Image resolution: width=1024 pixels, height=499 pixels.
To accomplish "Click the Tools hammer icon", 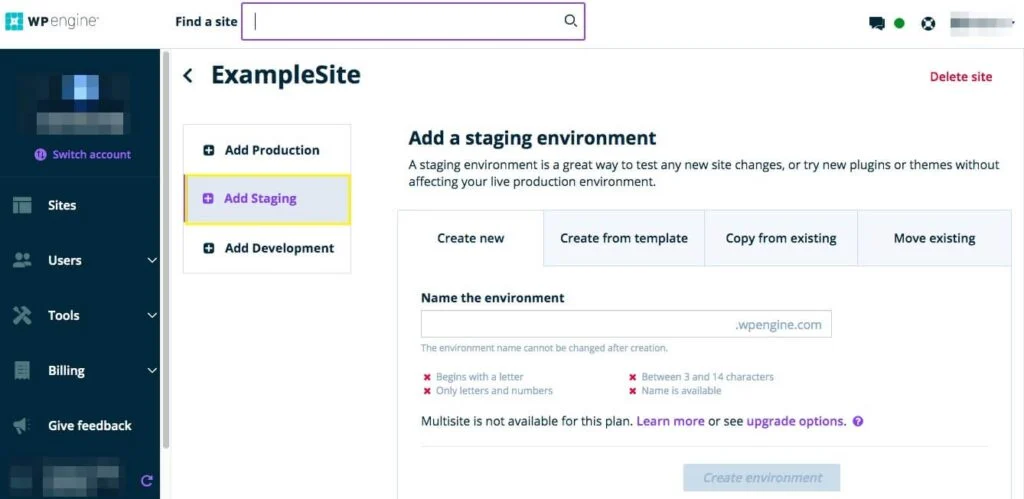I will tap(22, 315).
